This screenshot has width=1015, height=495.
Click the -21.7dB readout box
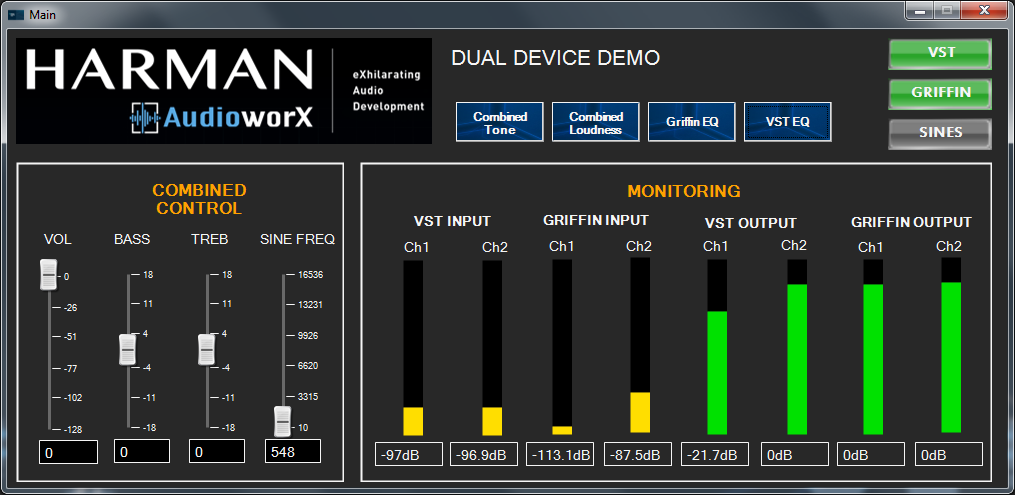coord(715,454)
